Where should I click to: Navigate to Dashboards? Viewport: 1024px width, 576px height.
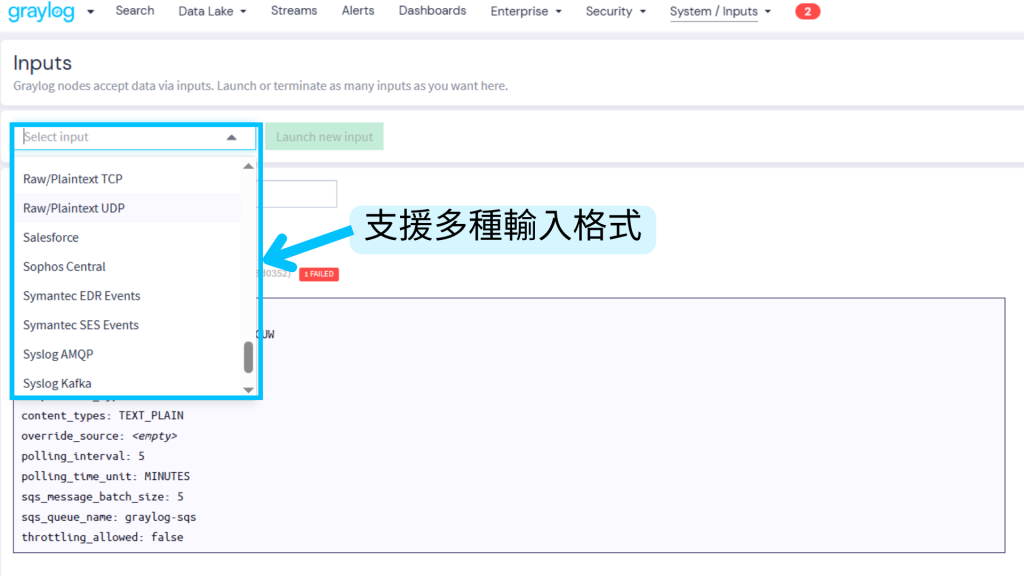click(432, 10)
